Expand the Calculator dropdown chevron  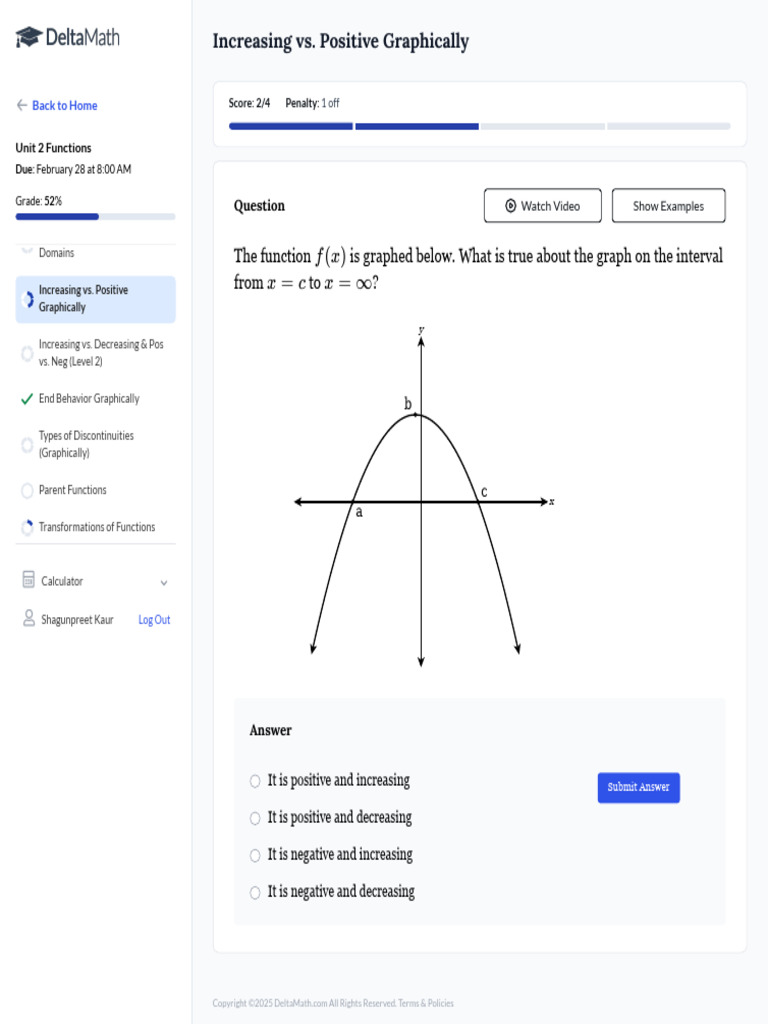(164, 582)
